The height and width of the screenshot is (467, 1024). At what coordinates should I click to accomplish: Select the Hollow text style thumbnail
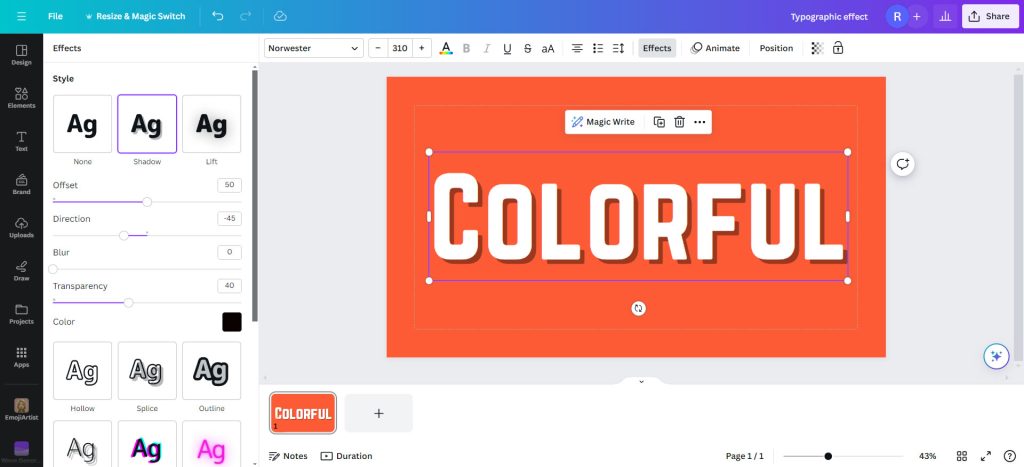coord(82,371)
